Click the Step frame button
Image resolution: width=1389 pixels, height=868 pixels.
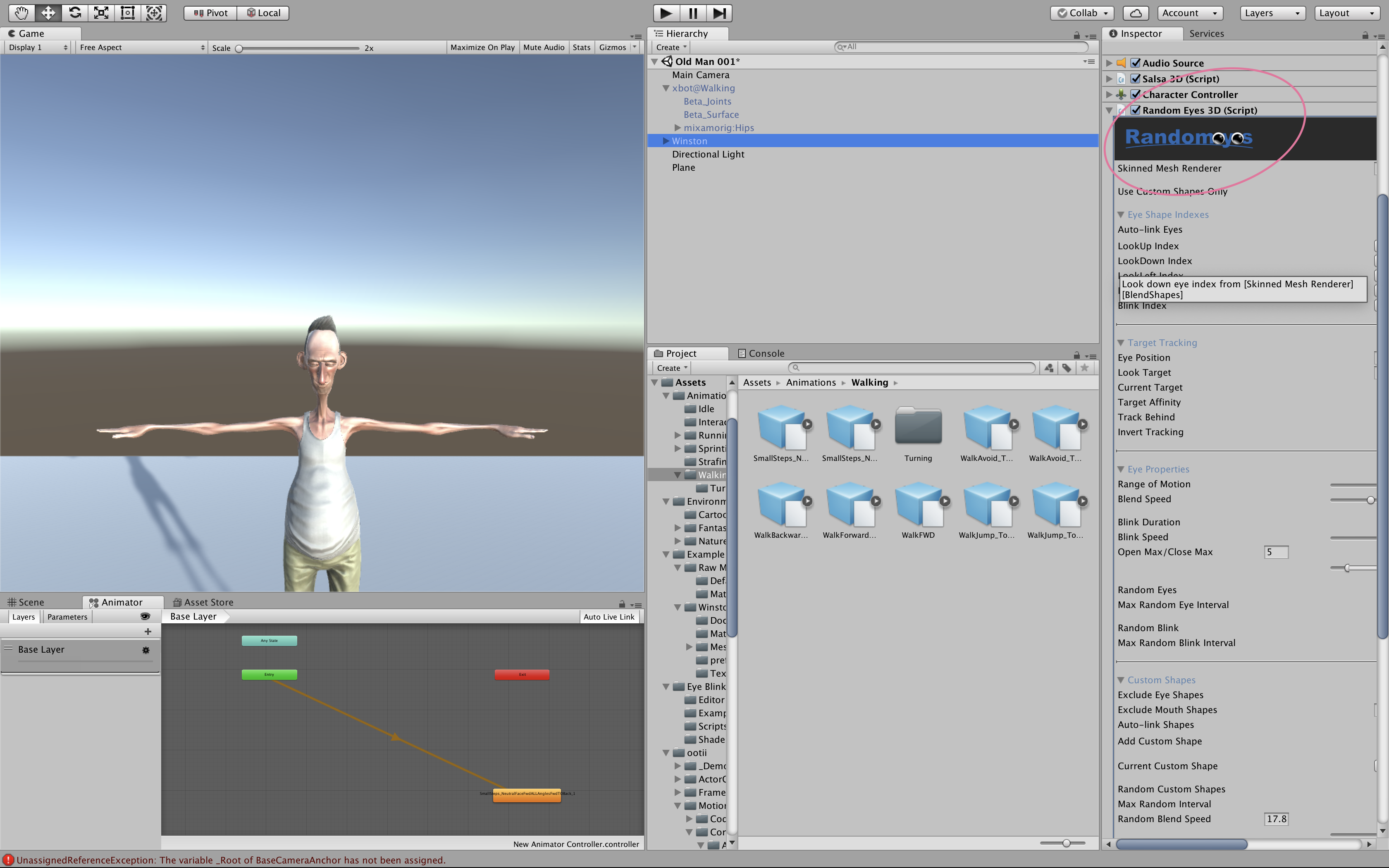(x=720, y=13)
